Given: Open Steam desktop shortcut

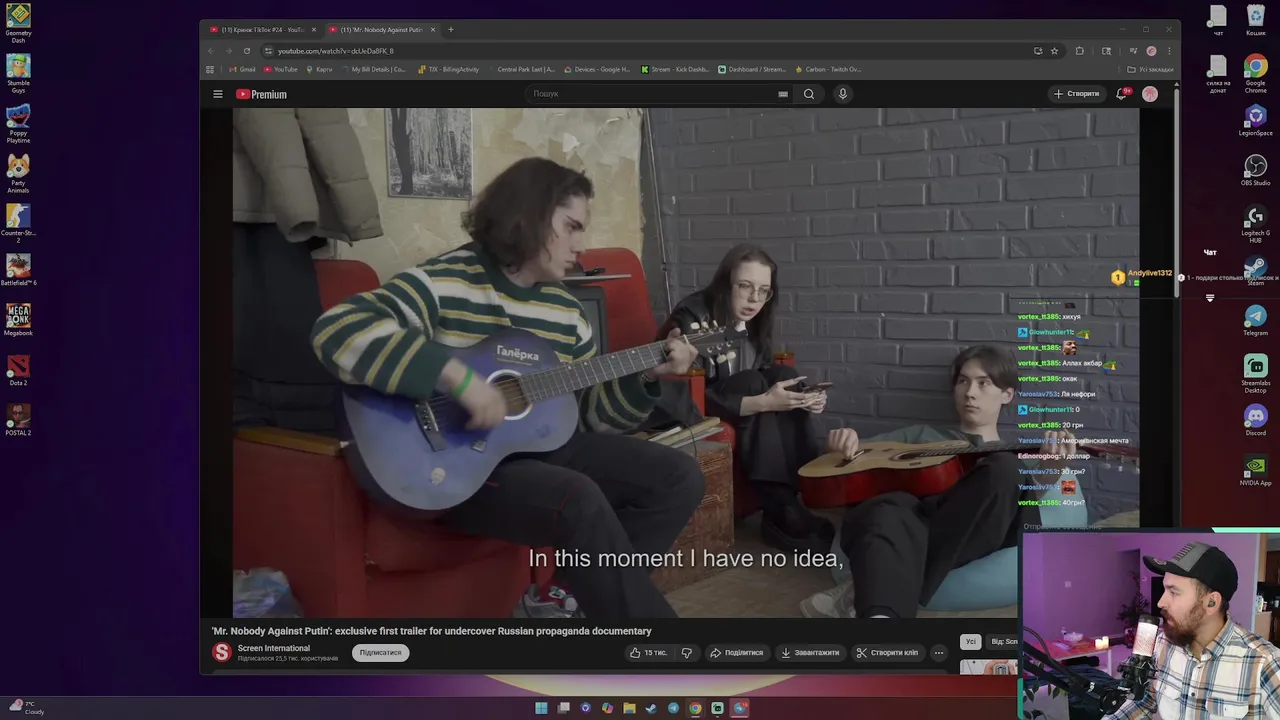Looking at the screenshot, I should tap(1255, 270).
